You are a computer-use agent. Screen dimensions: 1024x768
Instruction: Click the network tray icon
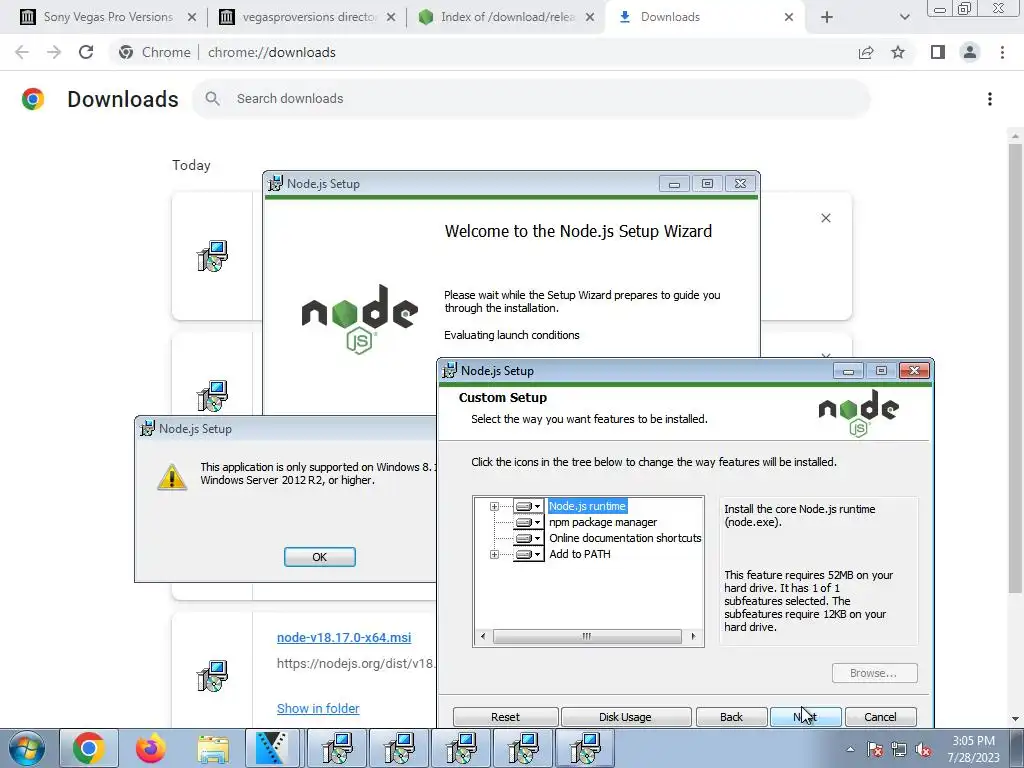[899, 749]
